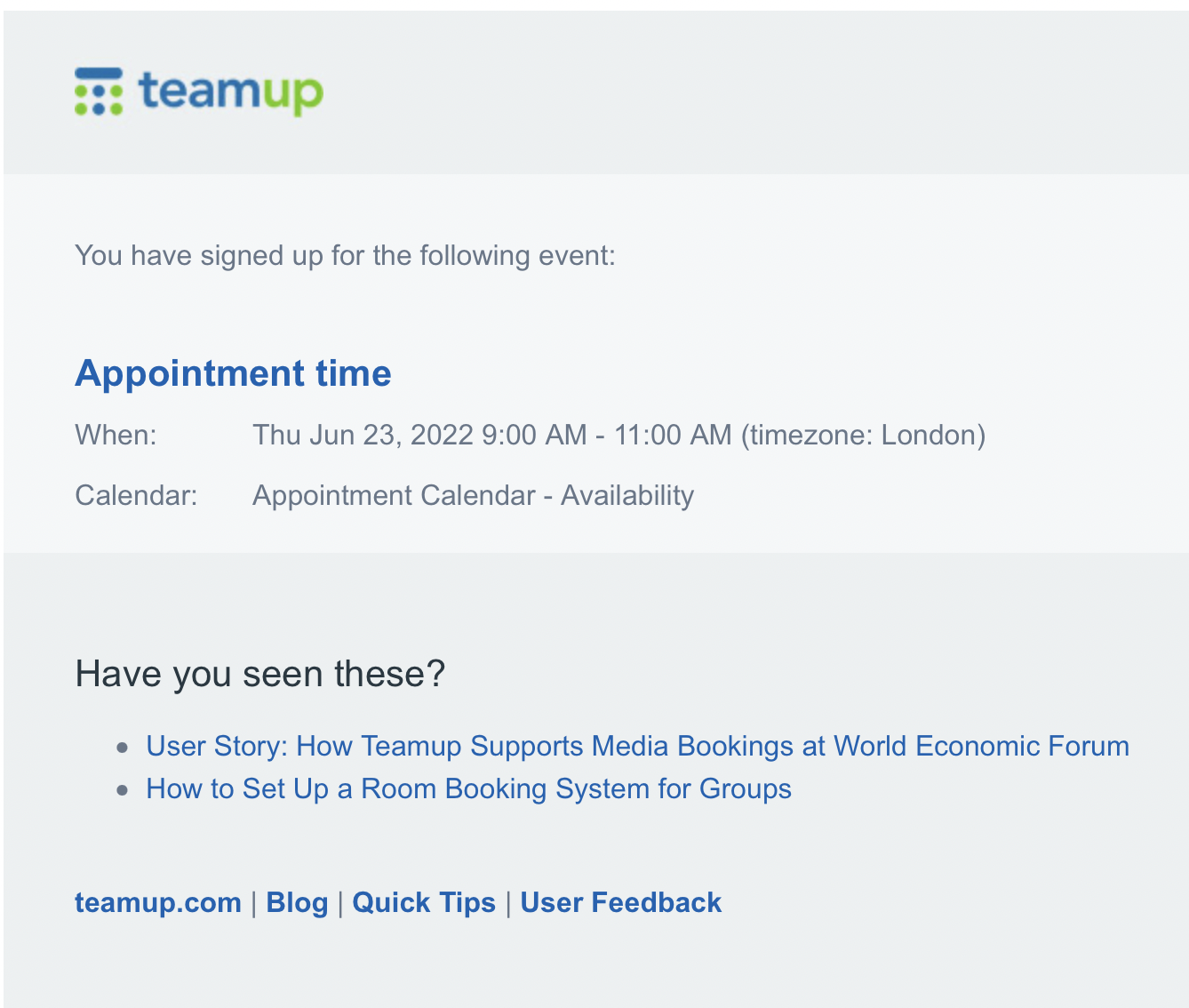Open the World Economic Forum user story

tap(637, 746)
